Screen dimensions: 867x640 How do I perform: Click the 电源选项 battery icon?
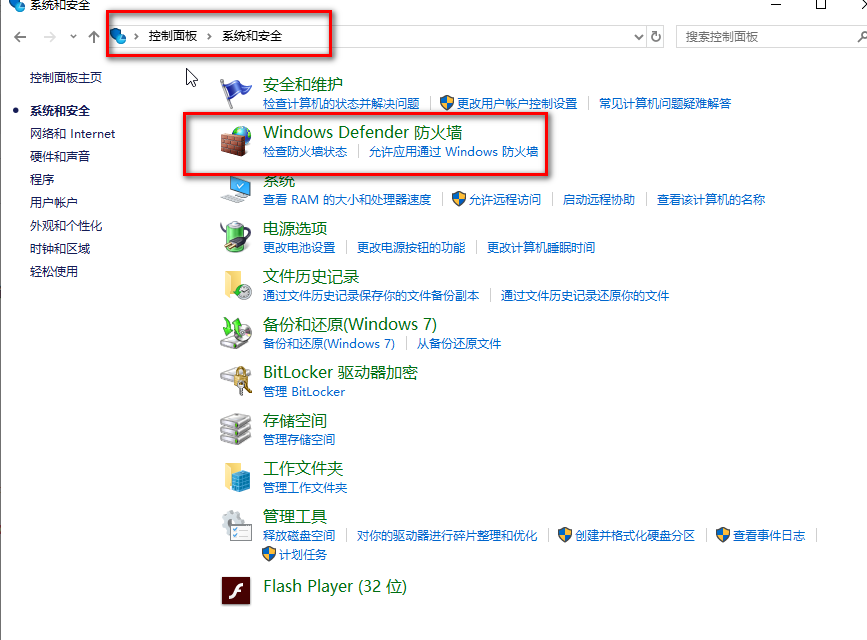point(236,237)
